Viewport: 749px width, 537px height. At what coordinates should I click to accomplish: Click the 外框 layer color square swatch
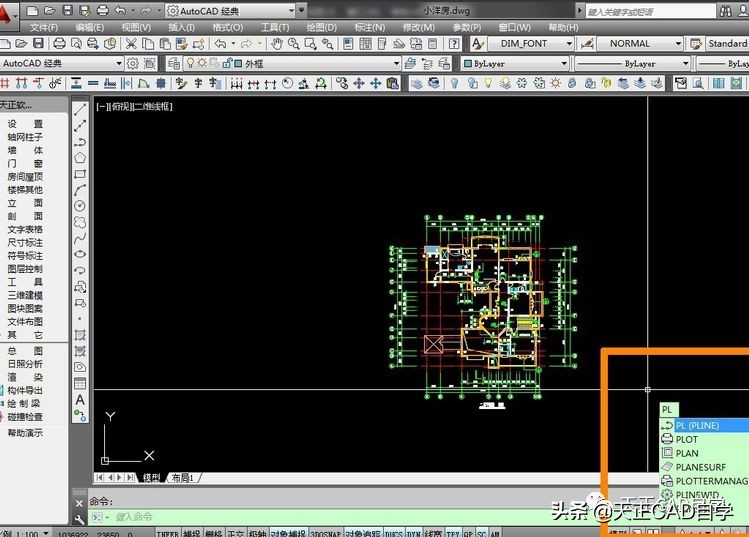(x=238, y=63)
